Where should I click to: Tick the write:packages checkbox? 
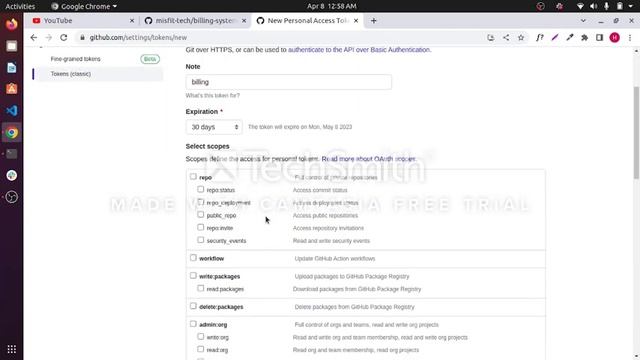193,276
